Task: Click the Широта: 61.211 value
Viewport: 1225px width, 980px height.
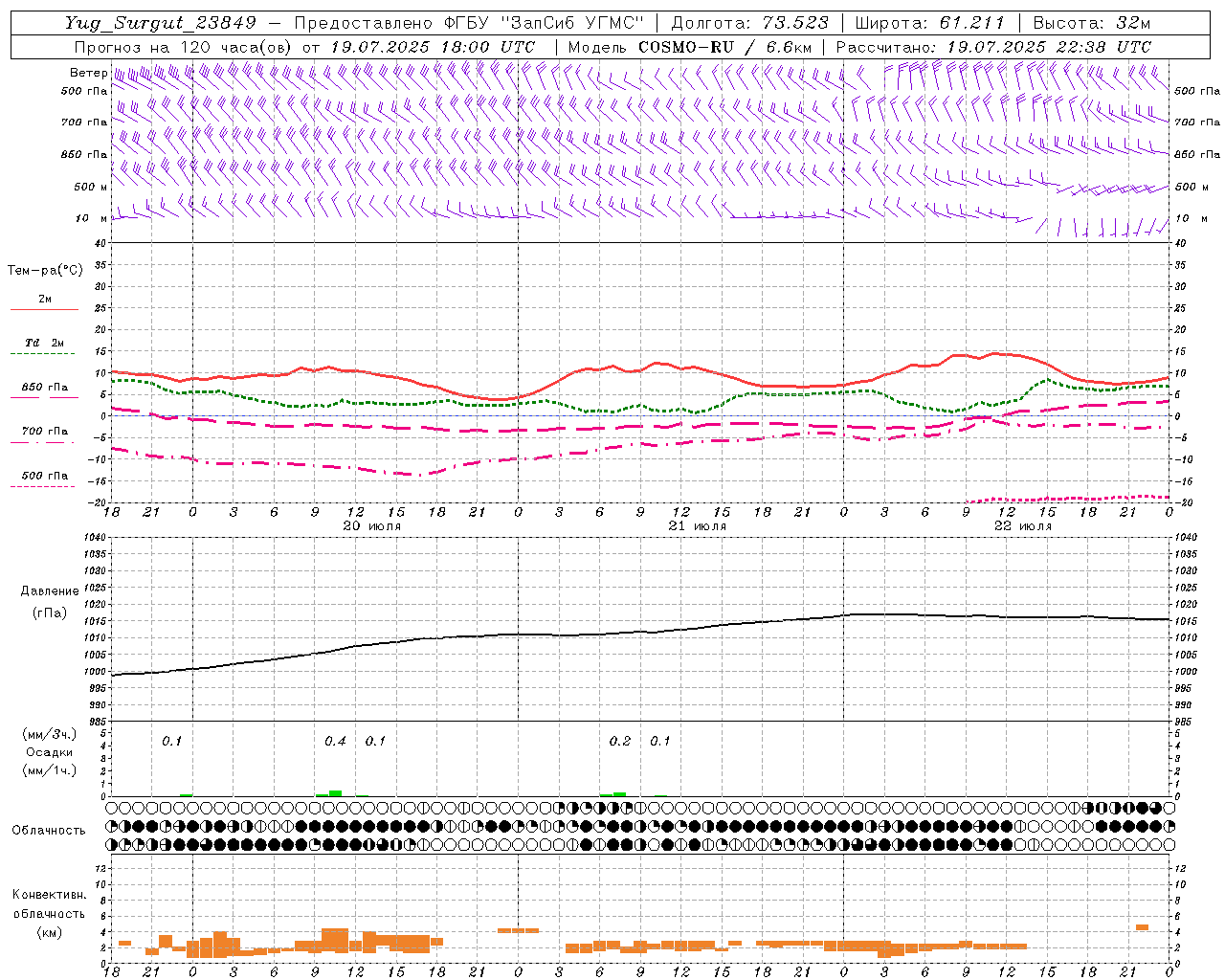Action: (x=929, y=23)
